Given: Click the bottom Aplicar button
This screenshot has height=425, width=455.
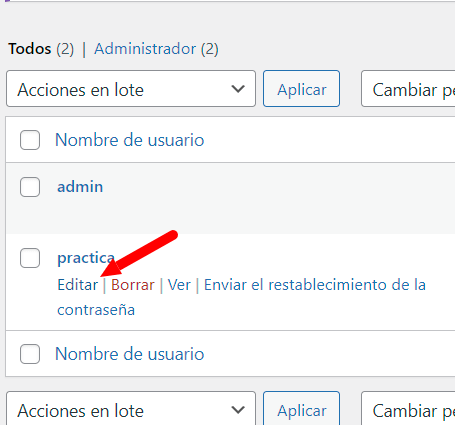Looking at the screenshot, I should pyautogui.click(x=301, y=409).
